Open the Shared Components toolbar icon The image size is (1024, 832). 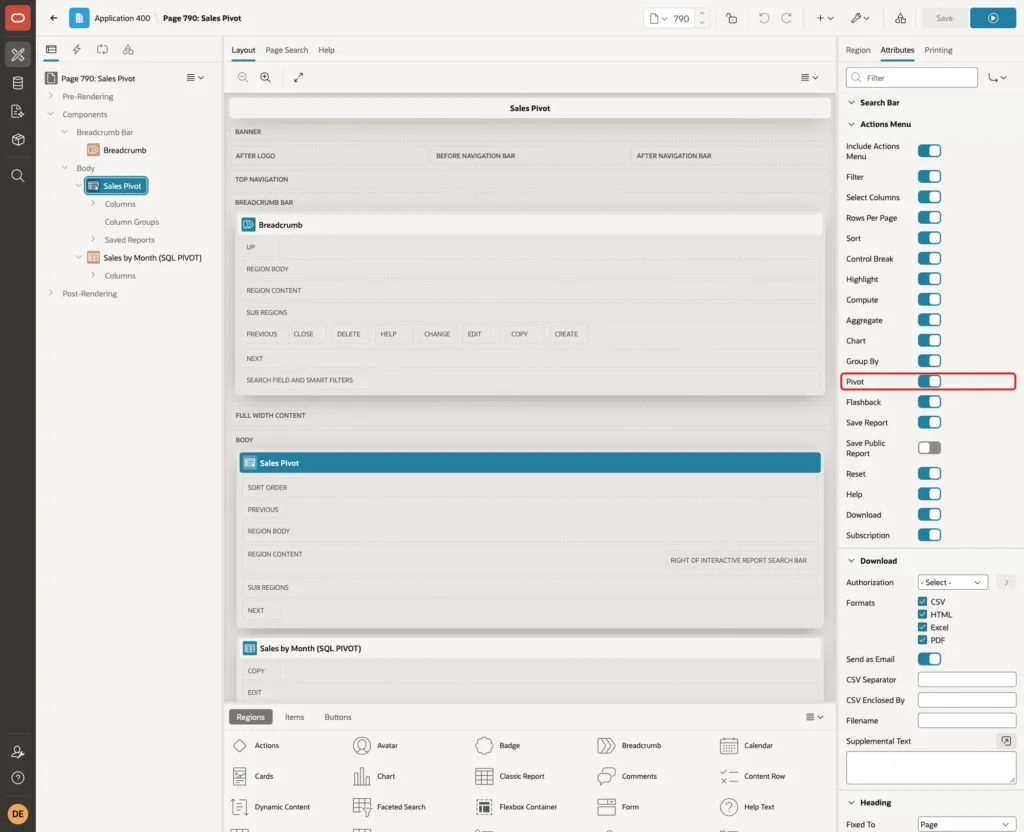900,18
